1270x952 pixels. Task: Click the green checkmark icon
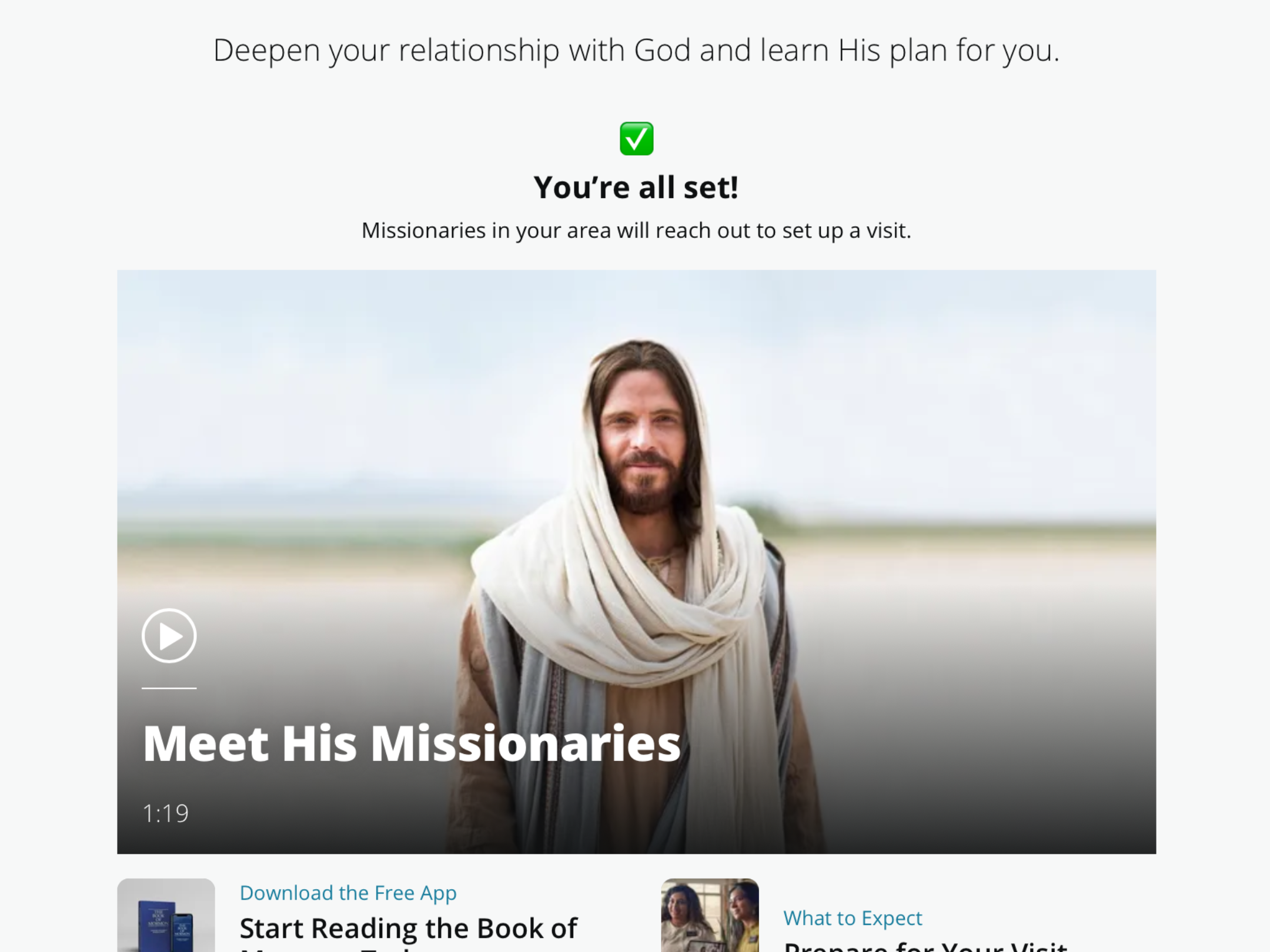[x=636, y=139]
